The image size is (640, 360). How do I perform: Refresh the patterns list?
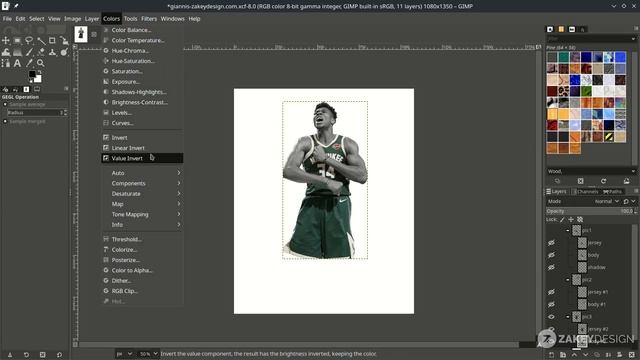[603, 181]
